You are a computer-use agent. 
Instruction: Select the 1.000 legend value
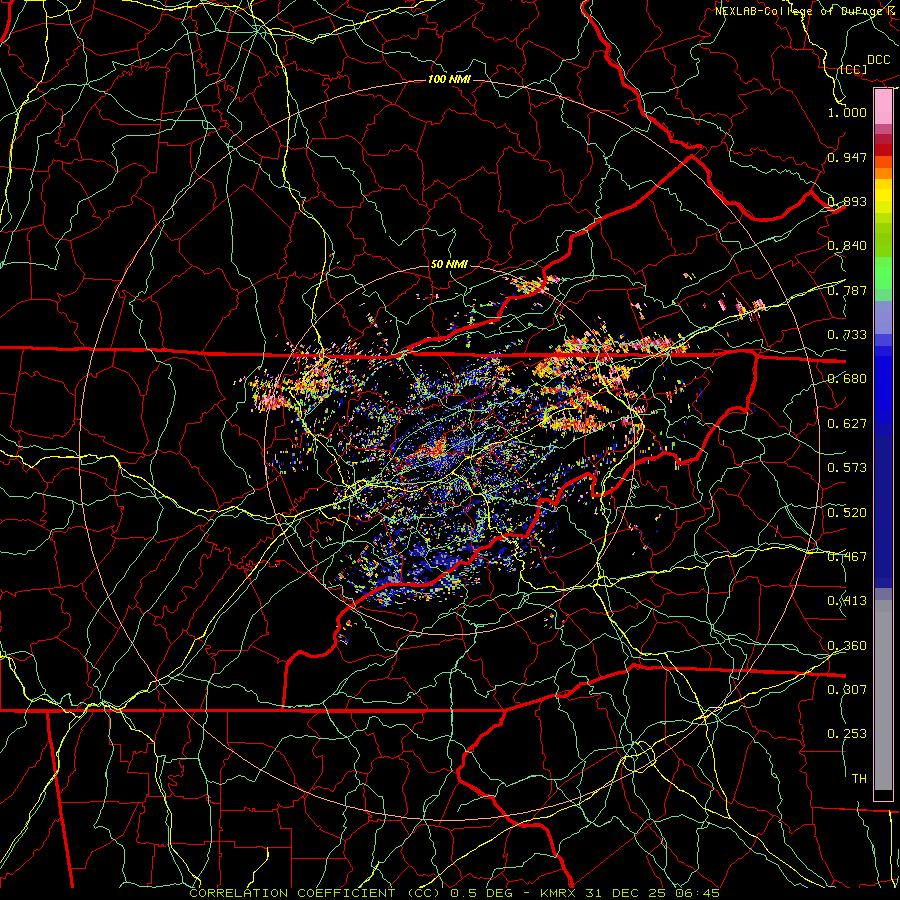847,112
